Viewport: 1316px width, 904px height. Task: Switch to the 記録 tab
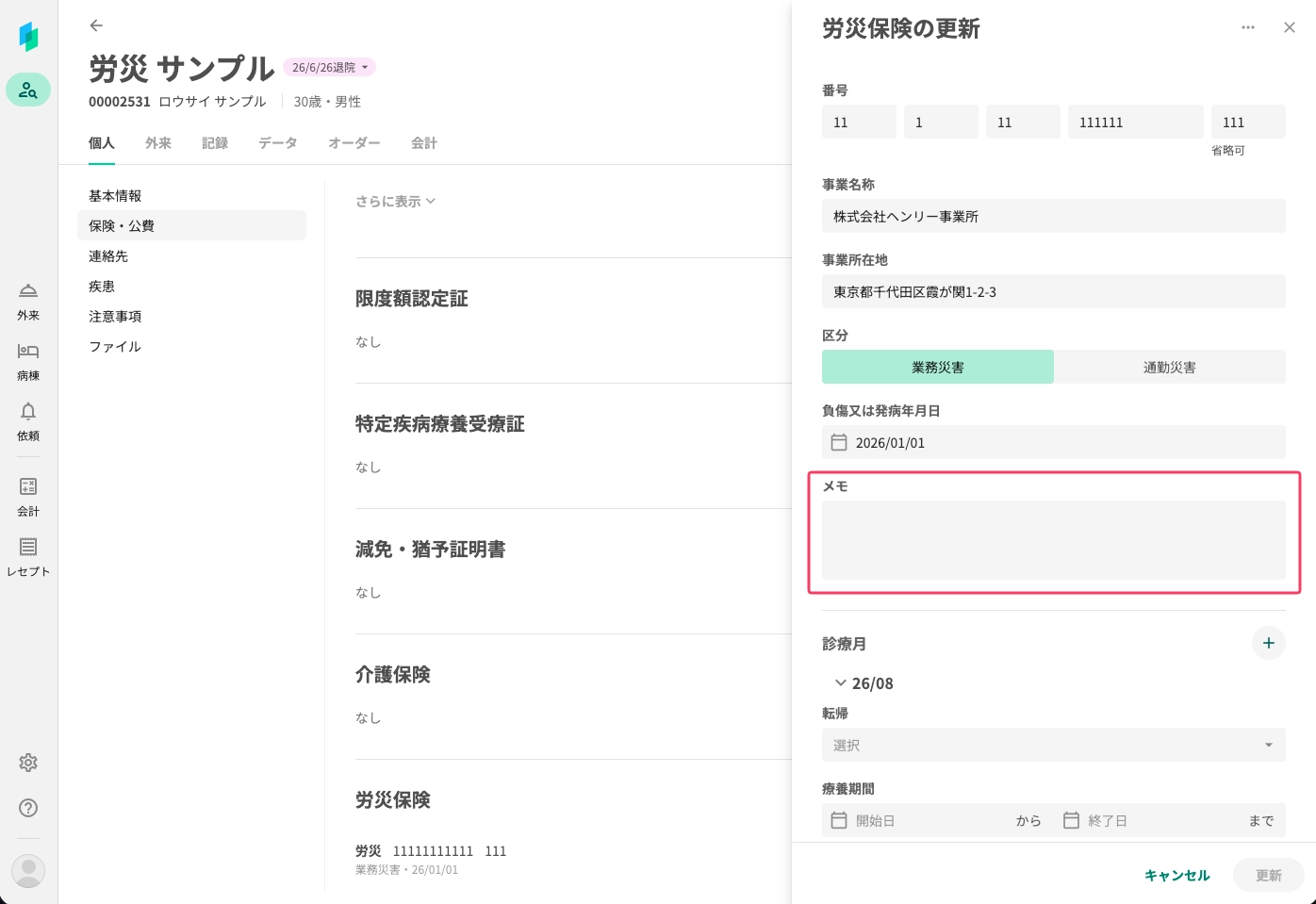(215, 143)
